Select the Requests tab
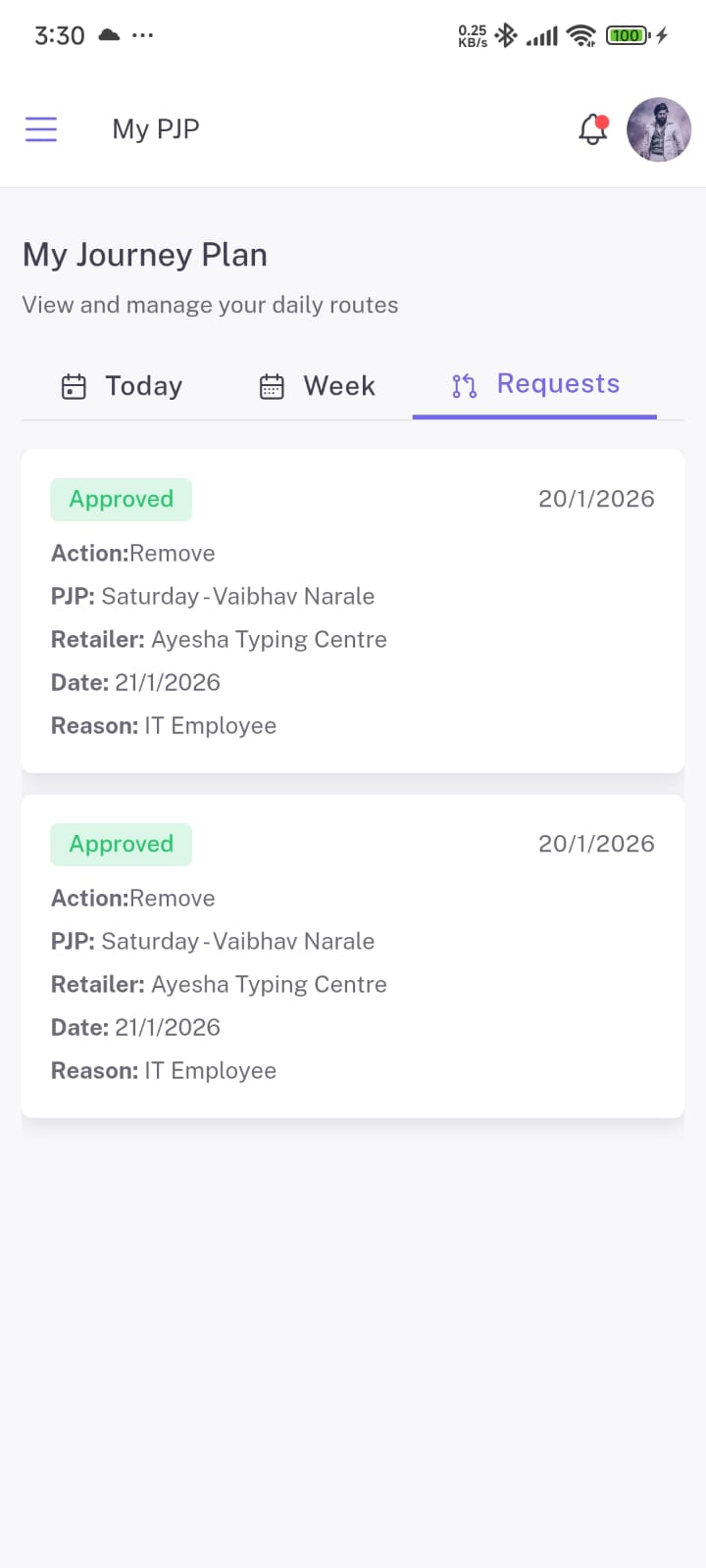The image size is (706, 1568). click(558, 383)
